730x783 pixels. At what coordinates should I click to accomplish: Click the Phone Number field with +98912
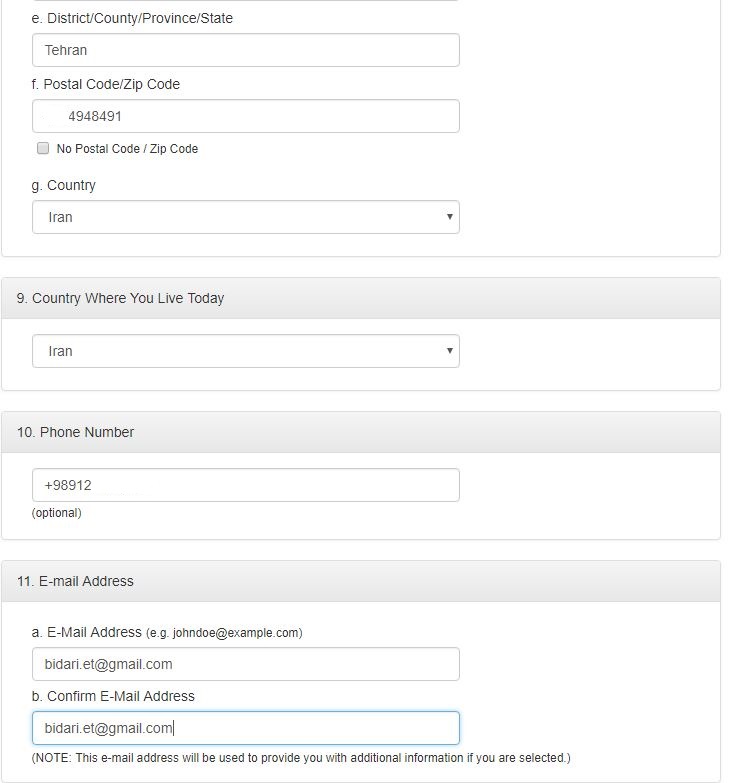point(245,485)
